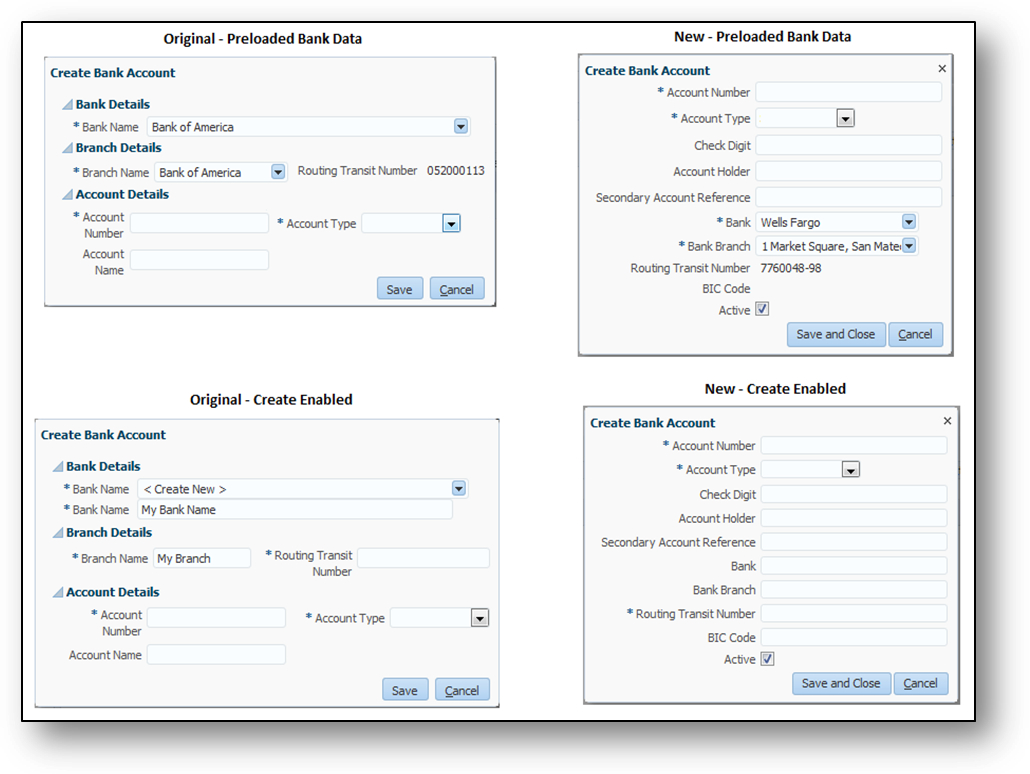The height and width of the screenshot is (774, 1030).
Task: Click the My Bank Name text field
Action: tap(295, 510)
